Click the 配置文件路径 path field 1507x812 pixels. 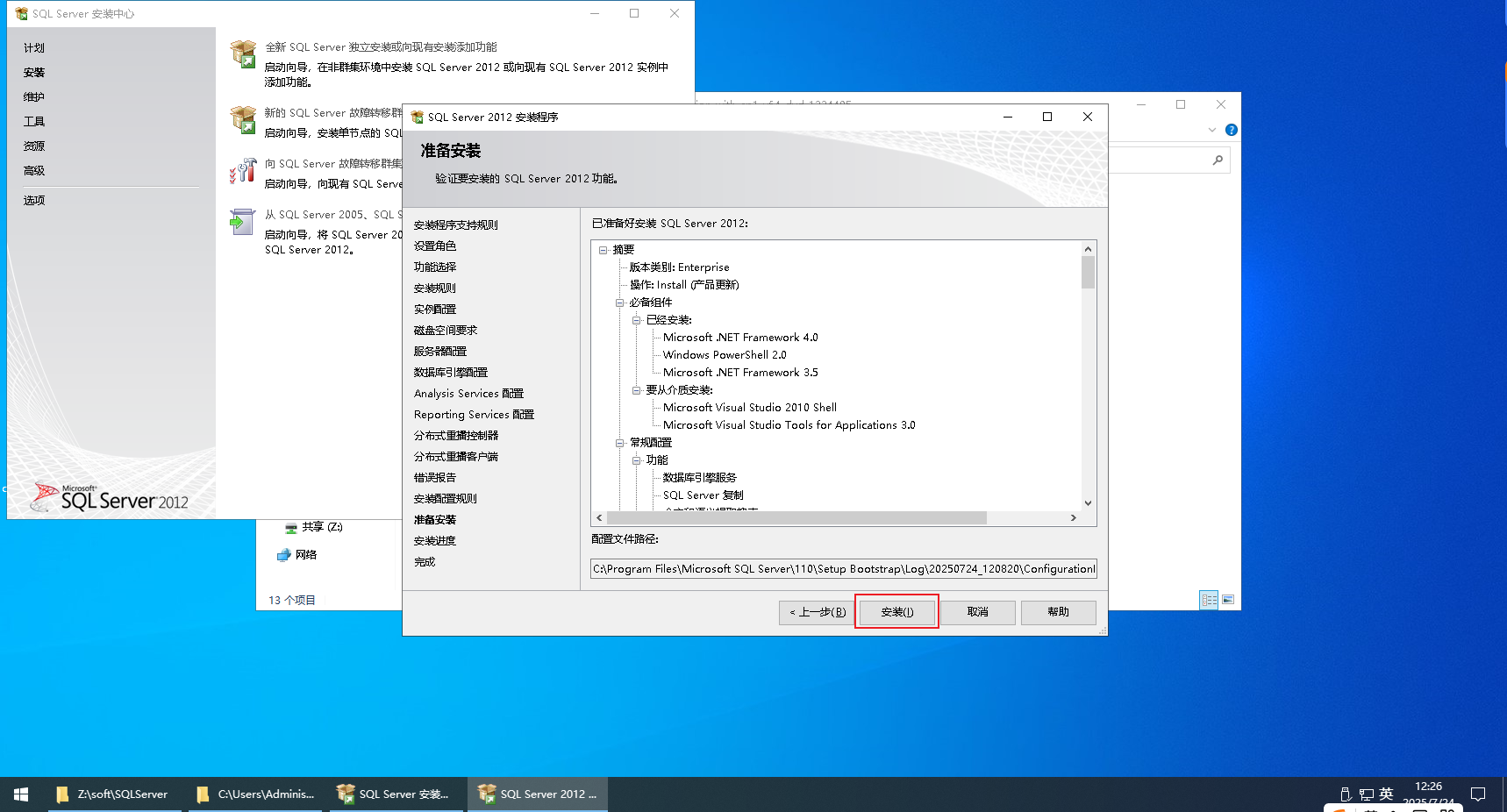point(844,569)
